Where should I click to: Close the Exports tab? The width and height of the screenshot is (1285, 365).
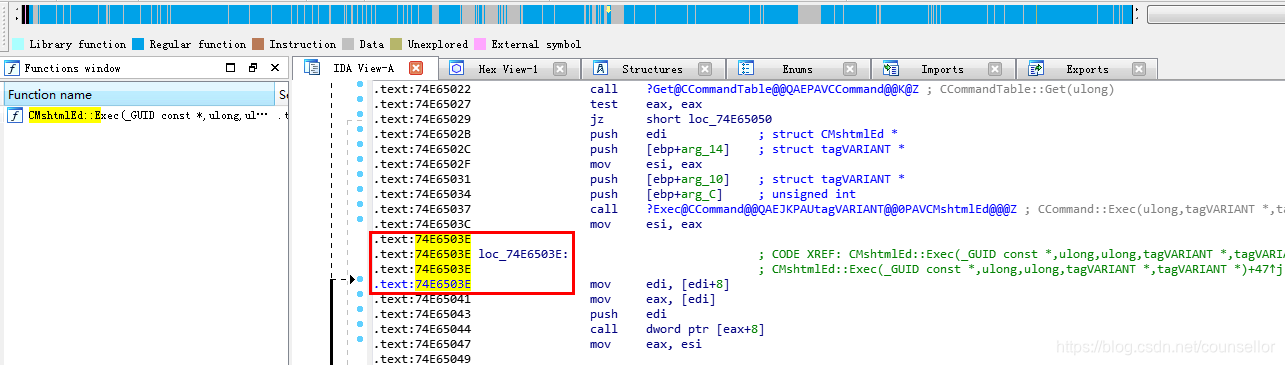[1139, 69]
